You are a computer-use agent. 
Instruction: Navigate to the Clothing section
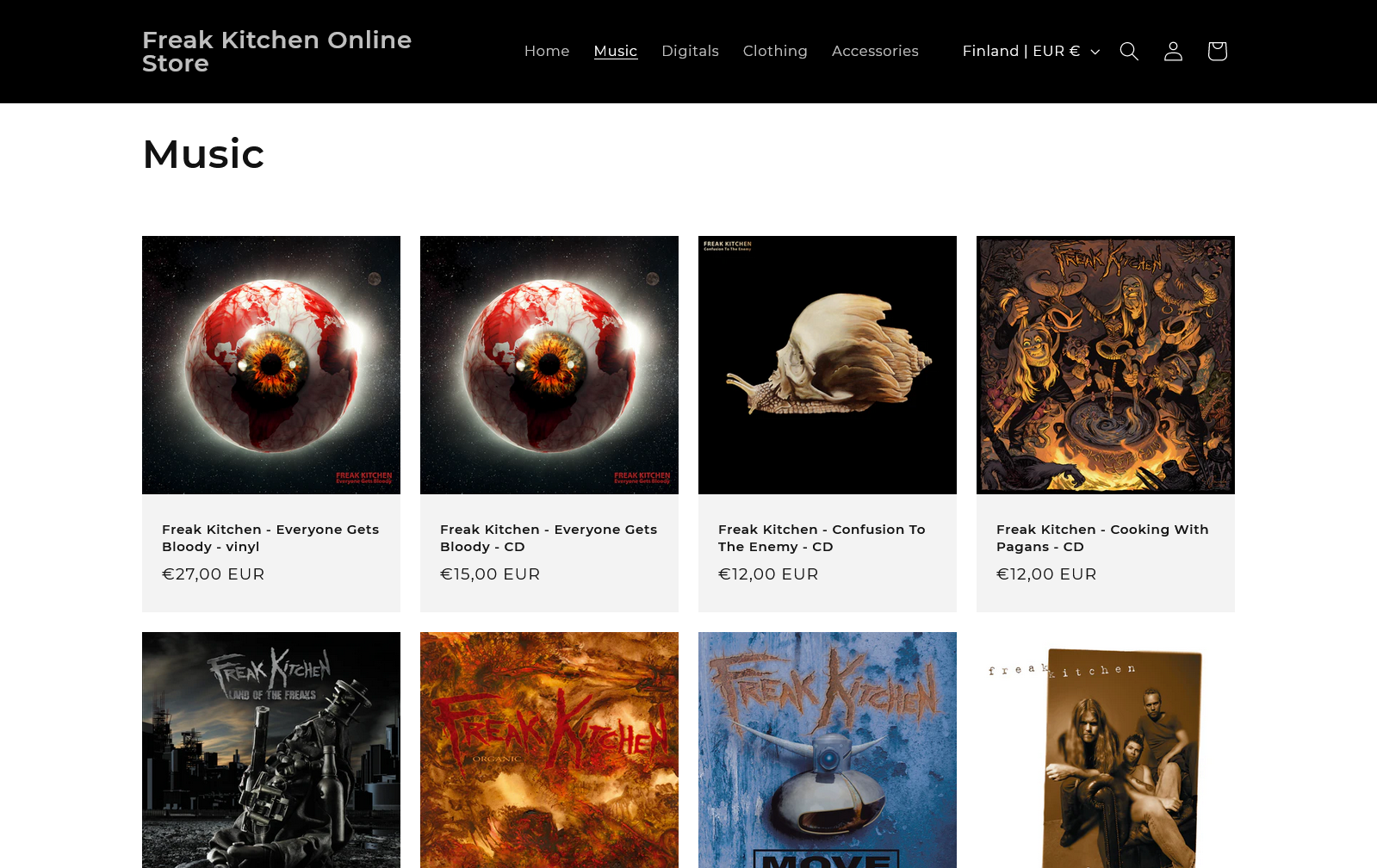point(775,52)
